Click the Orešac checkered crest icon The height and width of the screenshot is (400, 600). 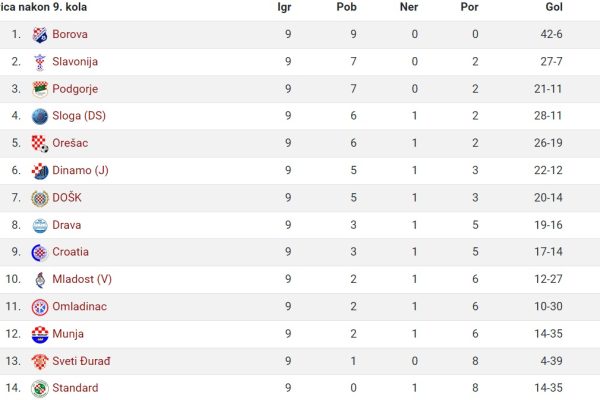pyautogui.click(x=40, y=144)
